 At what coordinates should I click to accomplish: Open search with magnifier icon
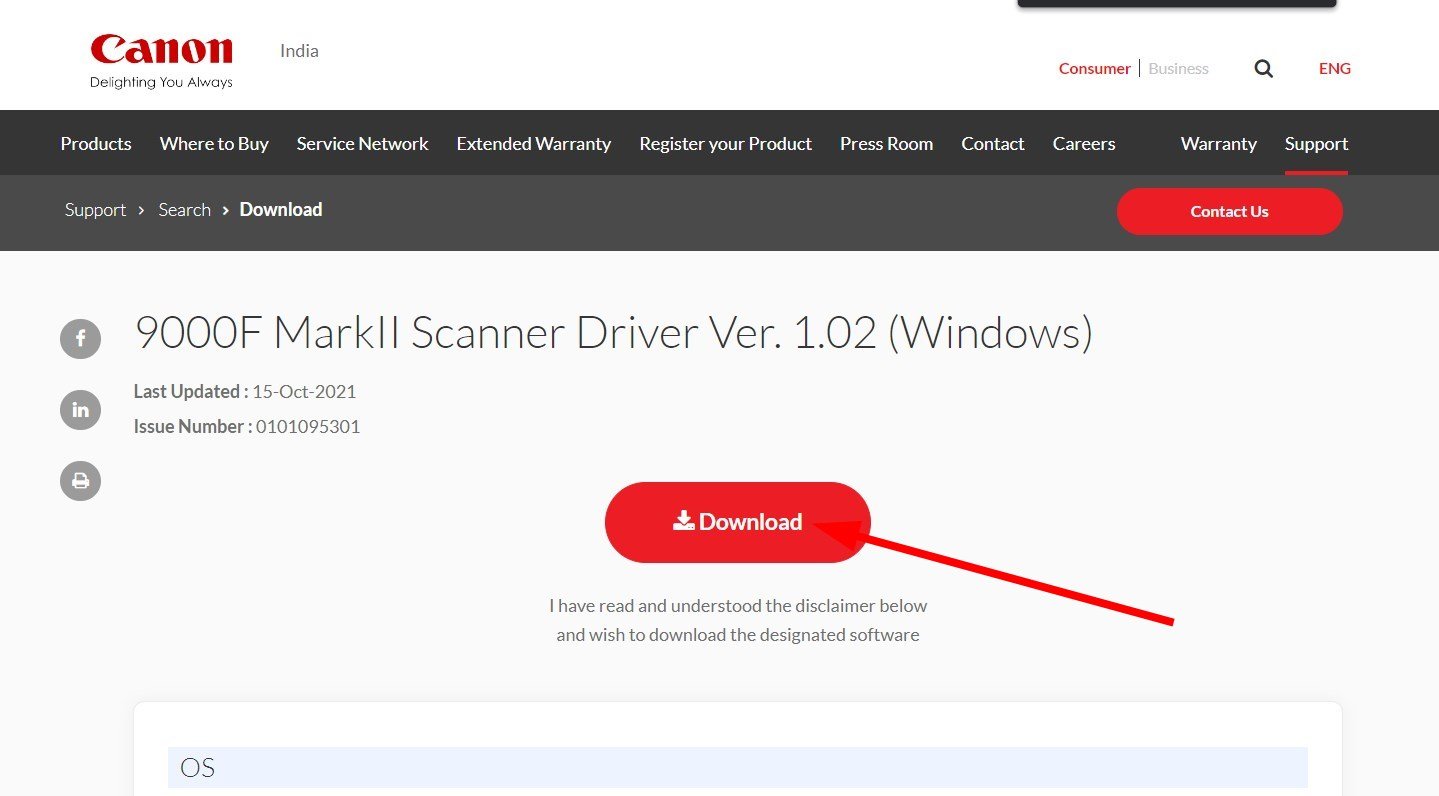[1264, 69]
